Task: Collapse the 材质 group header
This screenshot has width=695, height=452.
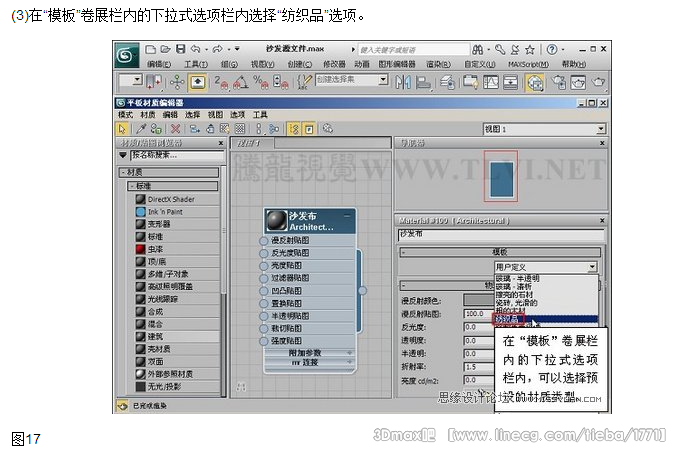Action: (168, 172)
